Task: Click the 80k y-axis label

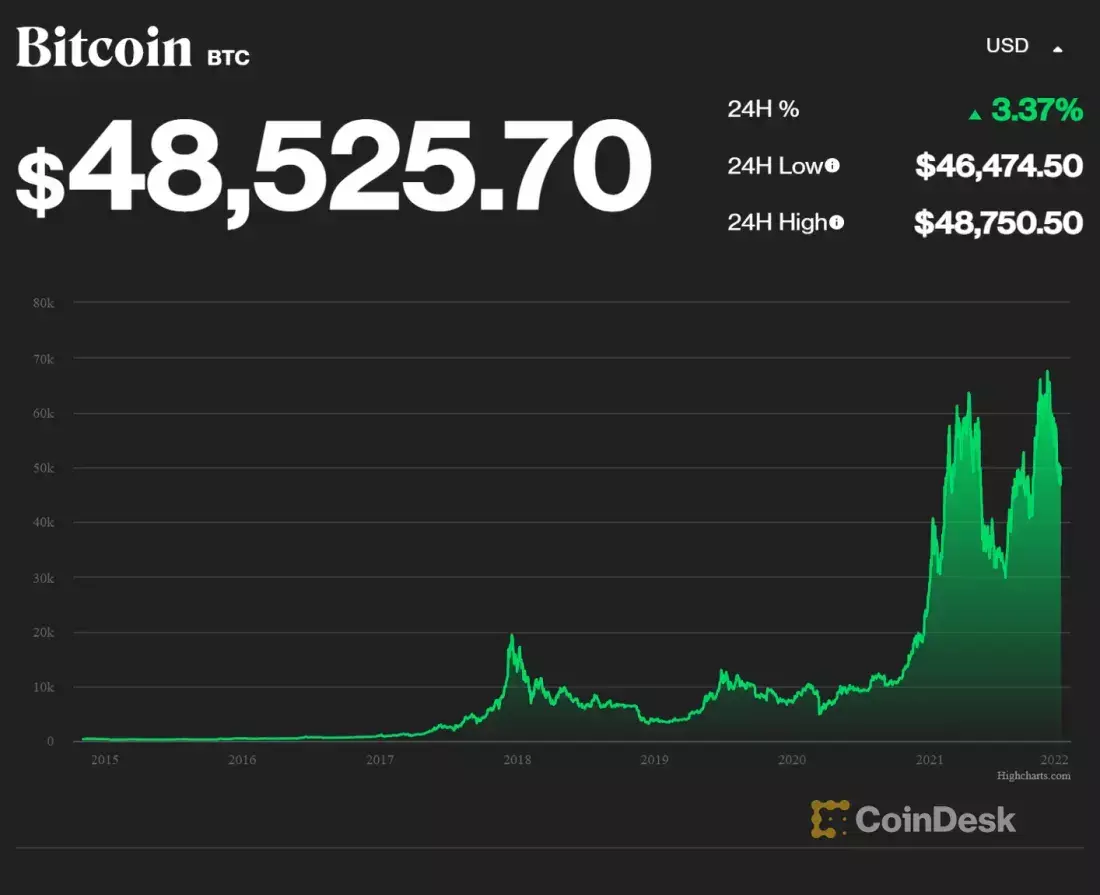Action: 43,303
